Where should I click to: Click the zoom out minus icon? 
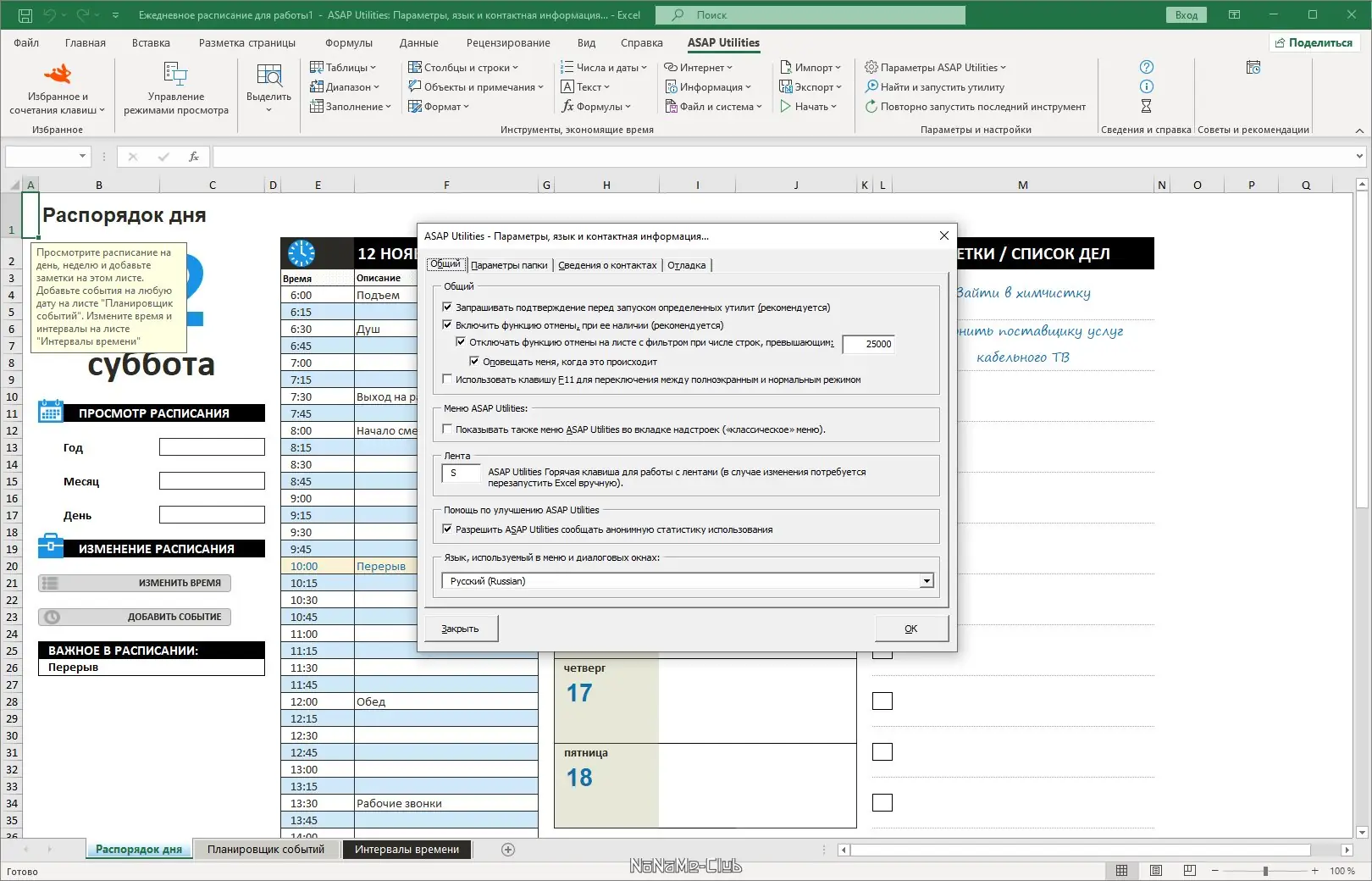pyautogui.click(x=1214, y=871)
